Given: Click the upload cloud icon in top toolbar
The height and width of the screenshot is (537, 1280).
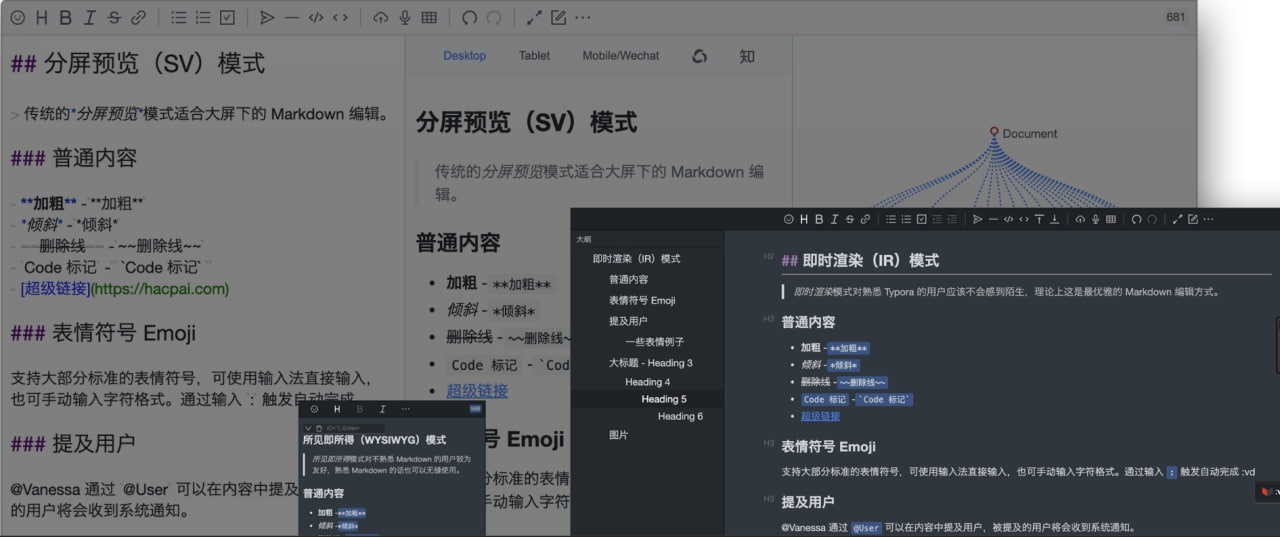Looking at the screenshot, I should pyautogui.click(x=380, y=18).
